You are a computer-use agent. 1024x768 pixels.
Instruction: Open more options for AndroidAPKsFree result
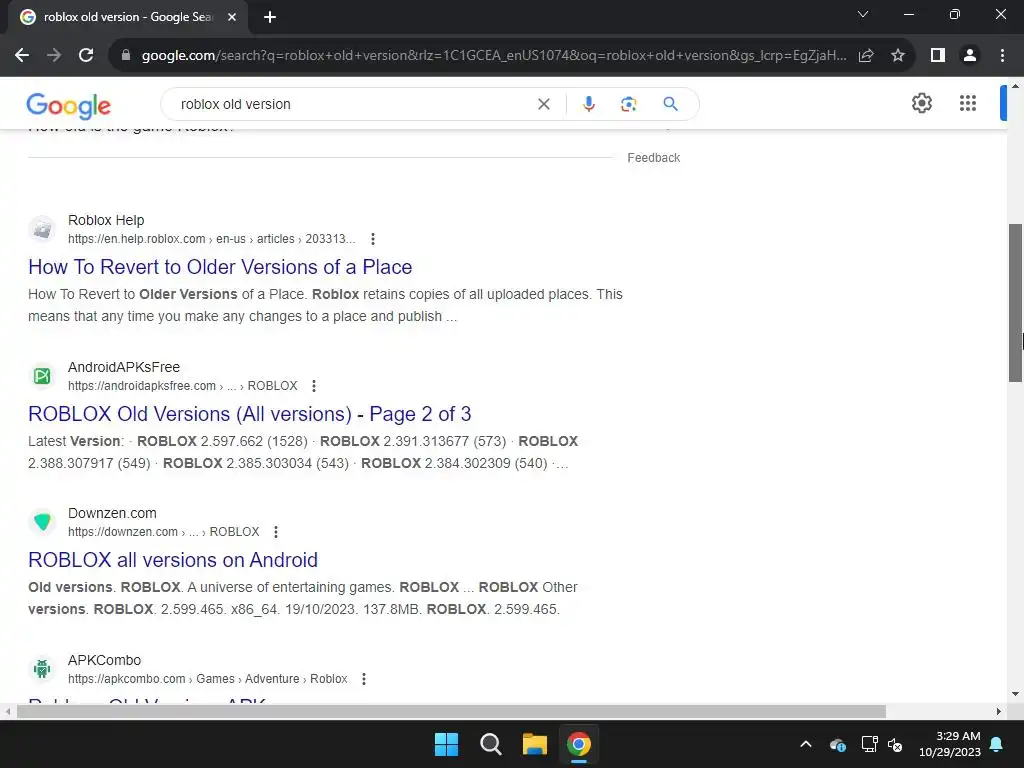click(314, 386)
